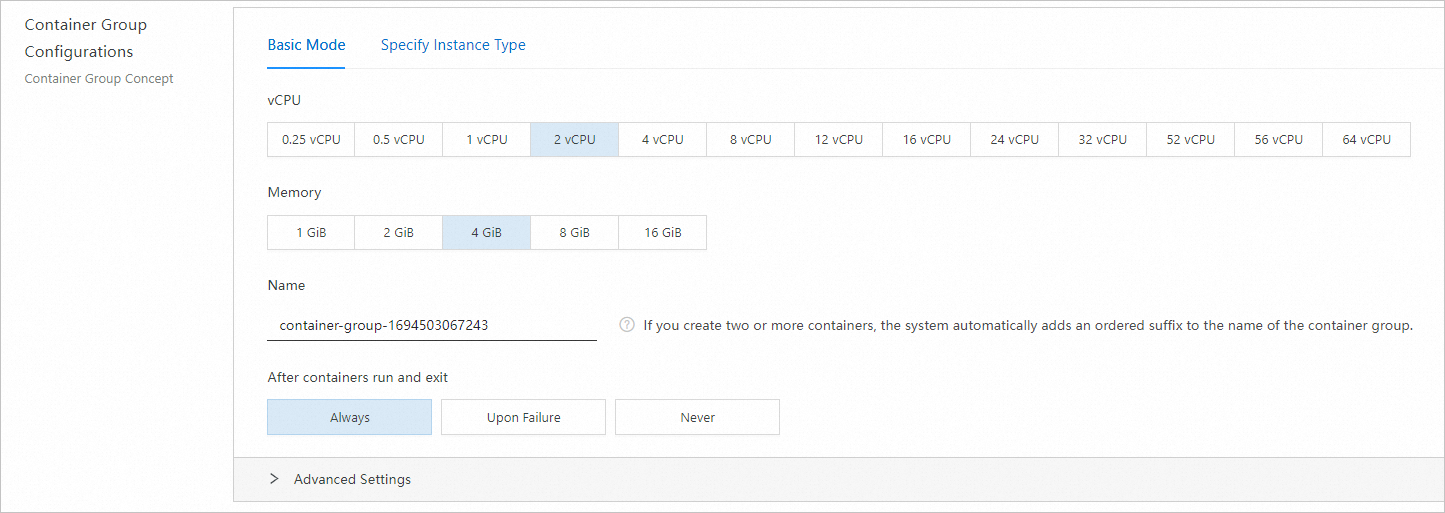Screen dimensions: 1445x513
Task: Click the 'vCPU' section label
Action: point(284,100)
